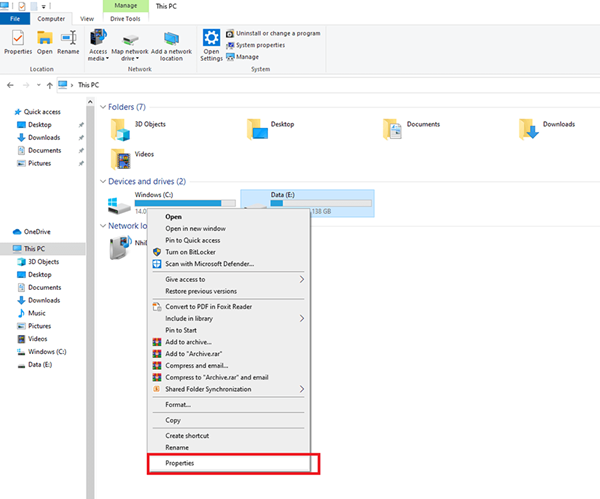
Task: Collapse the Devices and drives section
Action: pyautogui.click(x=102, y=181)
